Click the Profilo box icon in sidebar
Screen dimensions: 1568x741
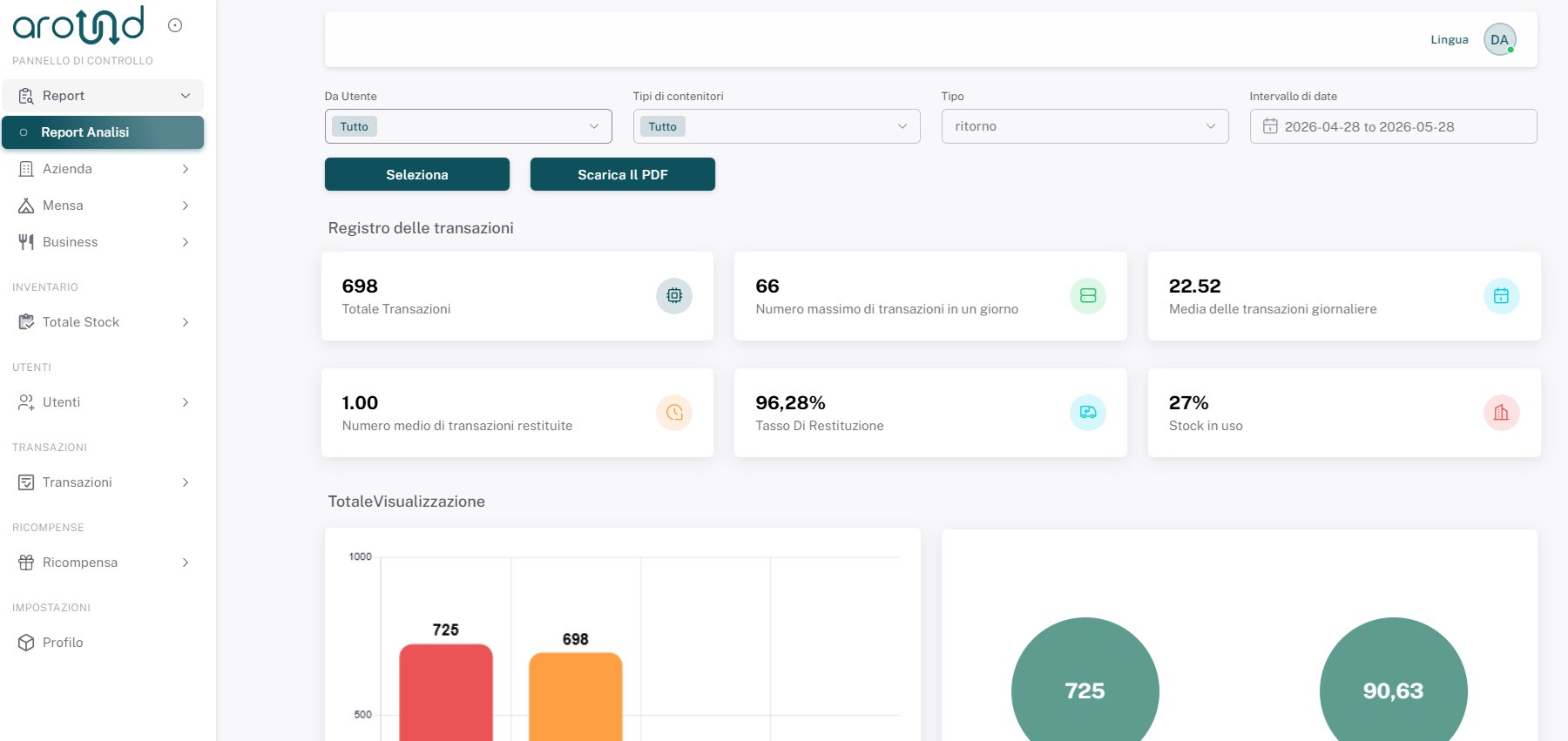[x=26, y=643]
